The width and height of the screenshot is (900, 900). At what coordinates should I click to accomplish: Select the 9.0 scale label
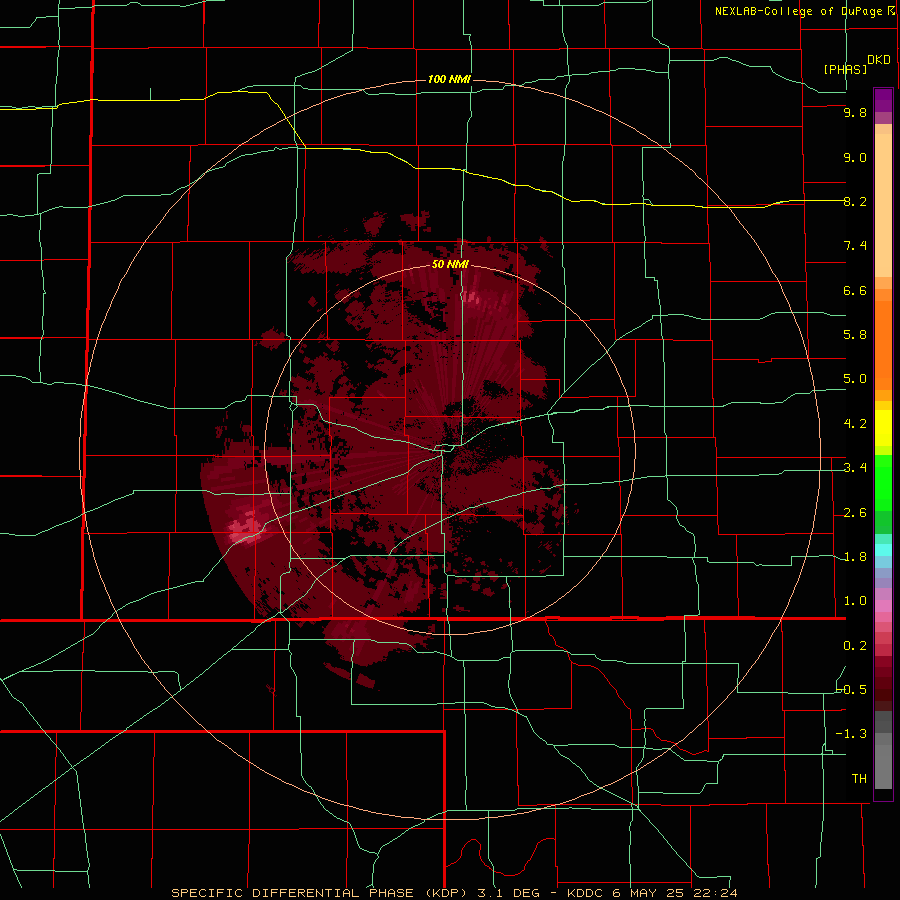click(855, 157)
